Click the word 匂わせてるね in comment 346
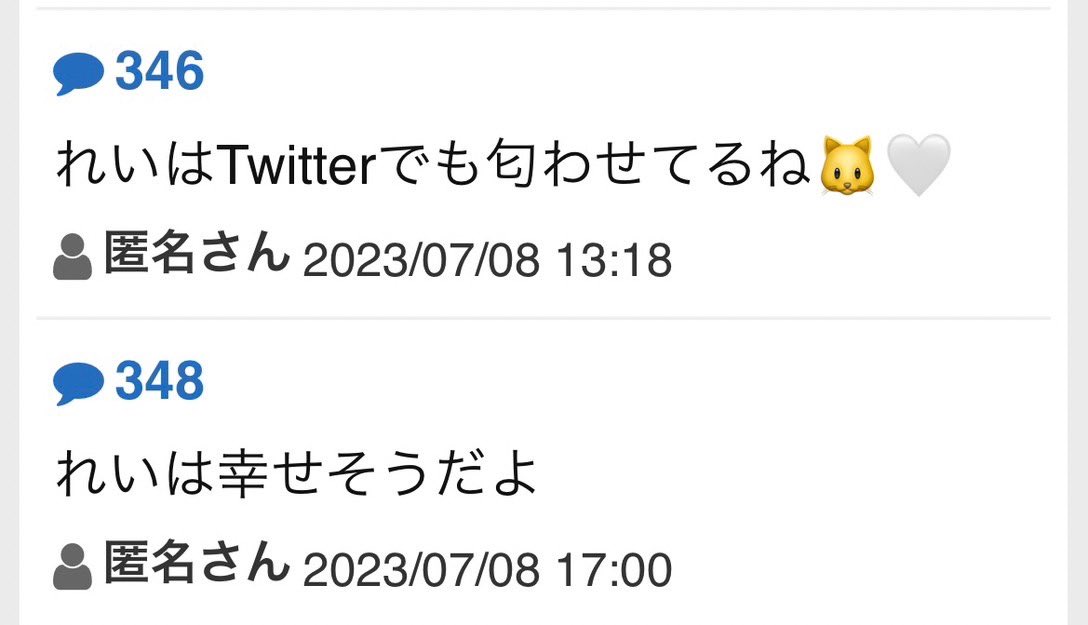1088x625 pixels. tap(647, 165)
